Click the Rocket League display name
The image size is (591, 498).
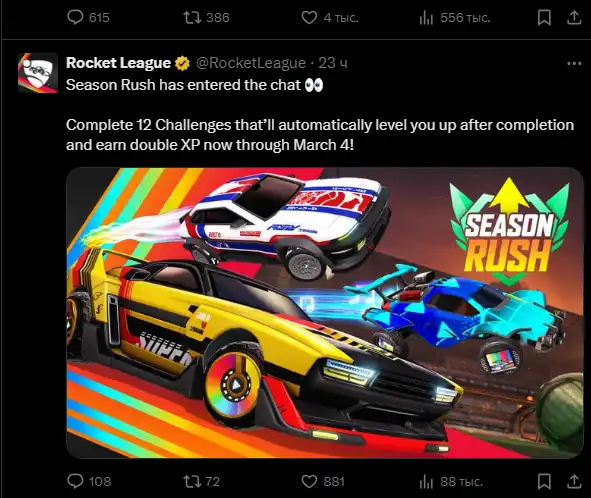[118, 63]
